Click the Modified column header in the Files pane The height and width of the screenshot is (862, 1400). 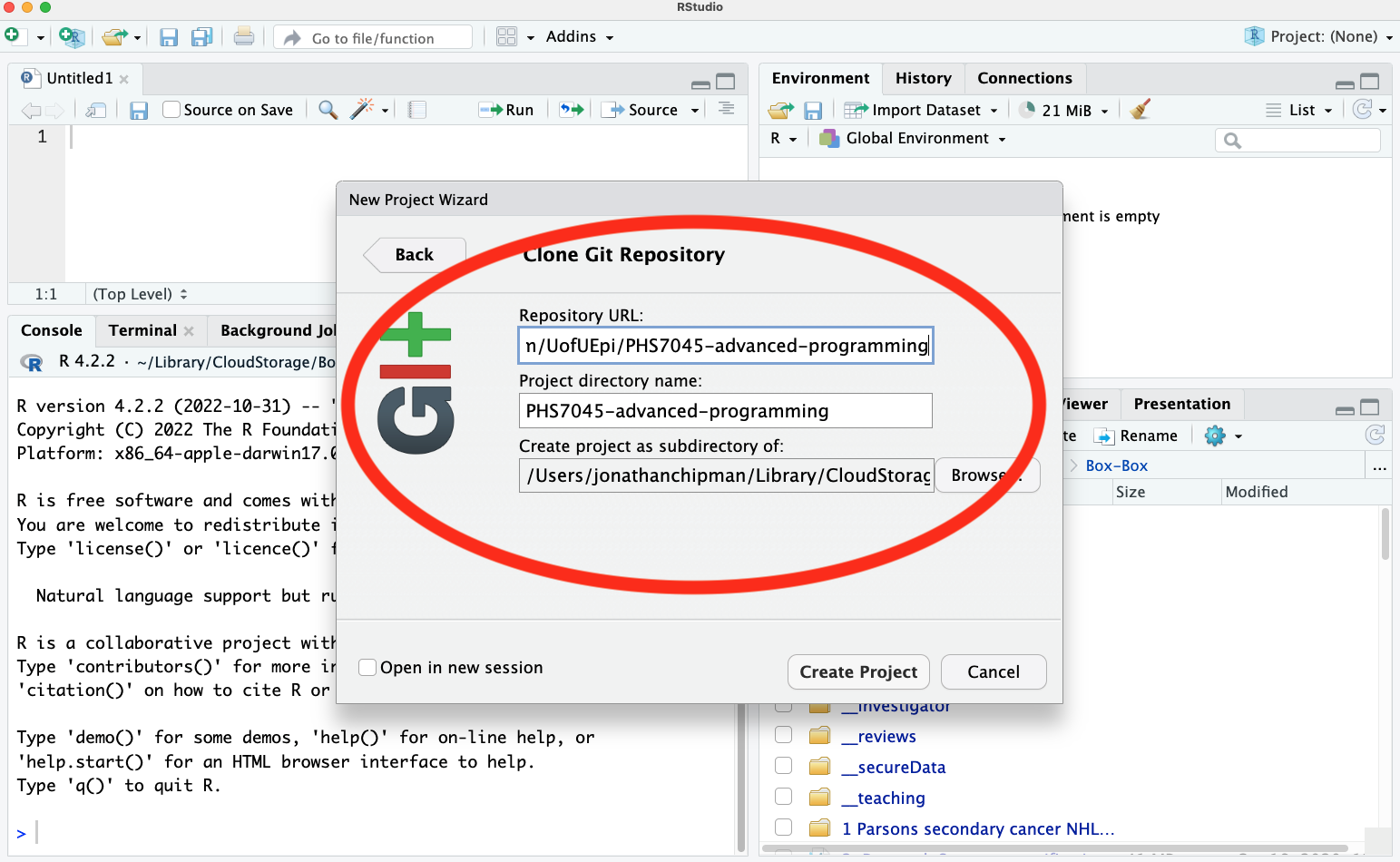[1257, 493]
